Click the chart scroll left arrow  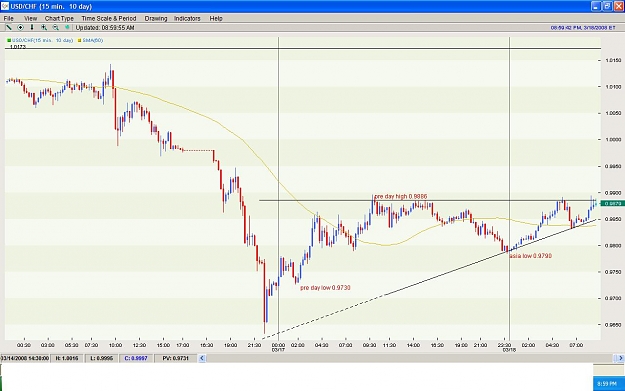tap(202, 358)
